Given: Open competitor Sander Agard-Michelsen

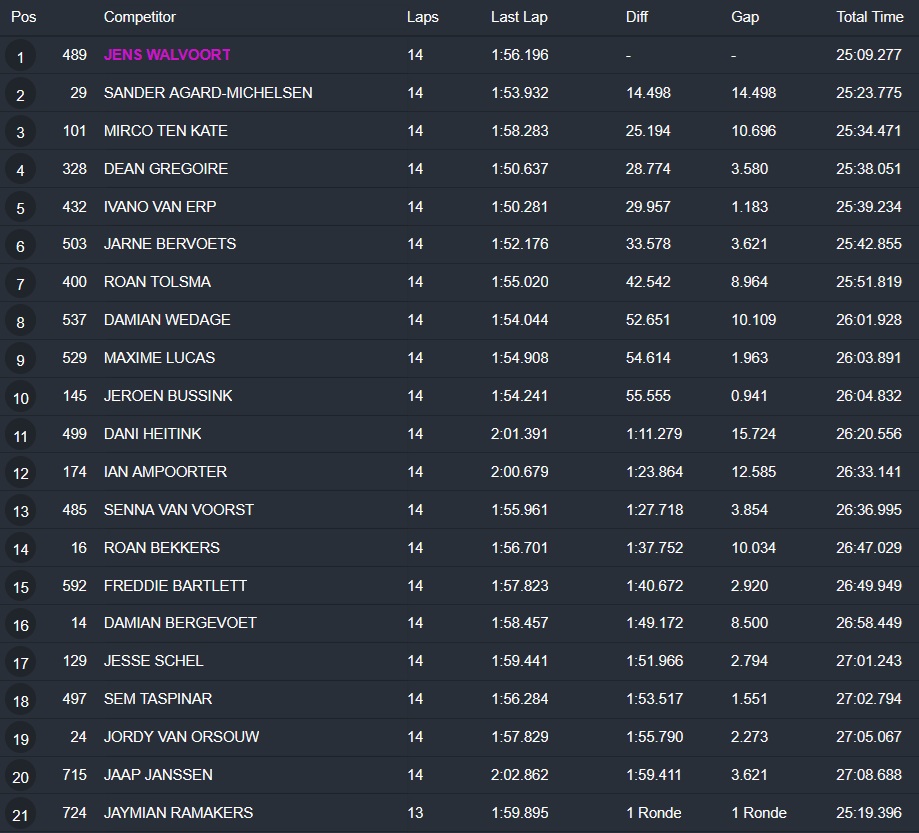Looking at the screenshot, I should [208, 93].
